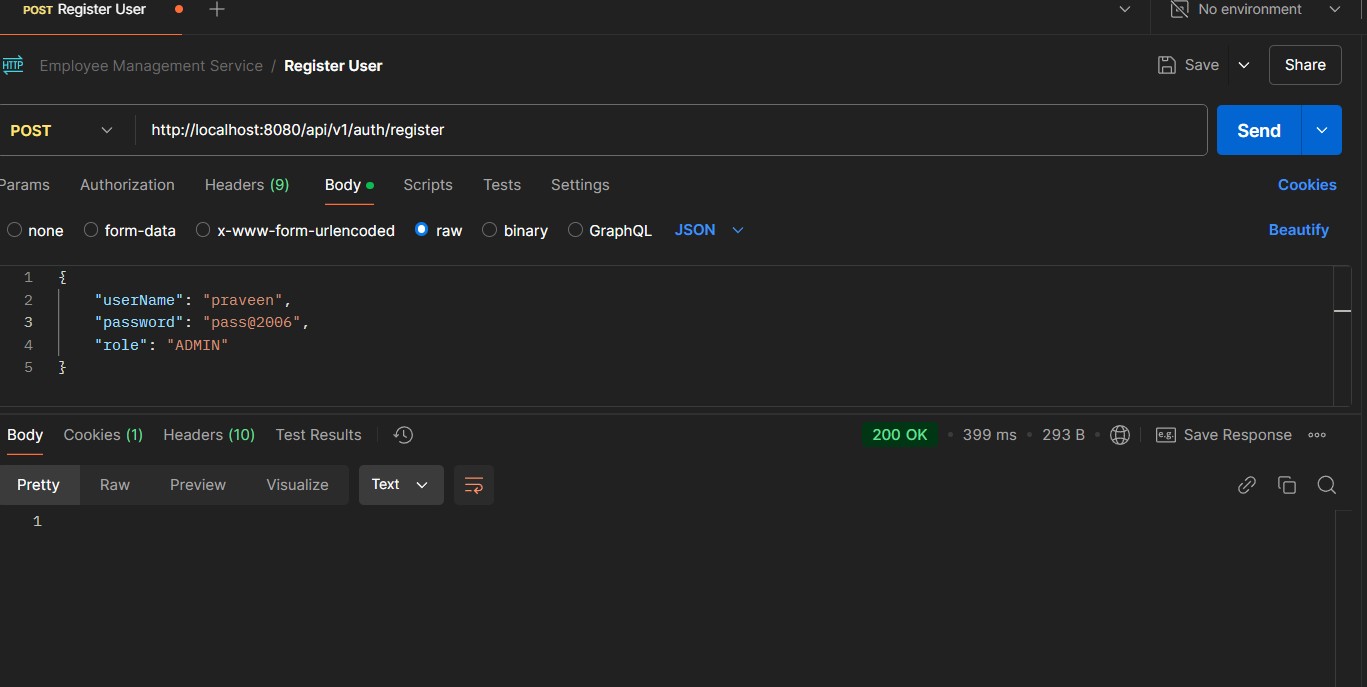Image resolution: width=1367 pixels, height=687 pixels.
Task: Select the none body type
Action: pos(14,230)
